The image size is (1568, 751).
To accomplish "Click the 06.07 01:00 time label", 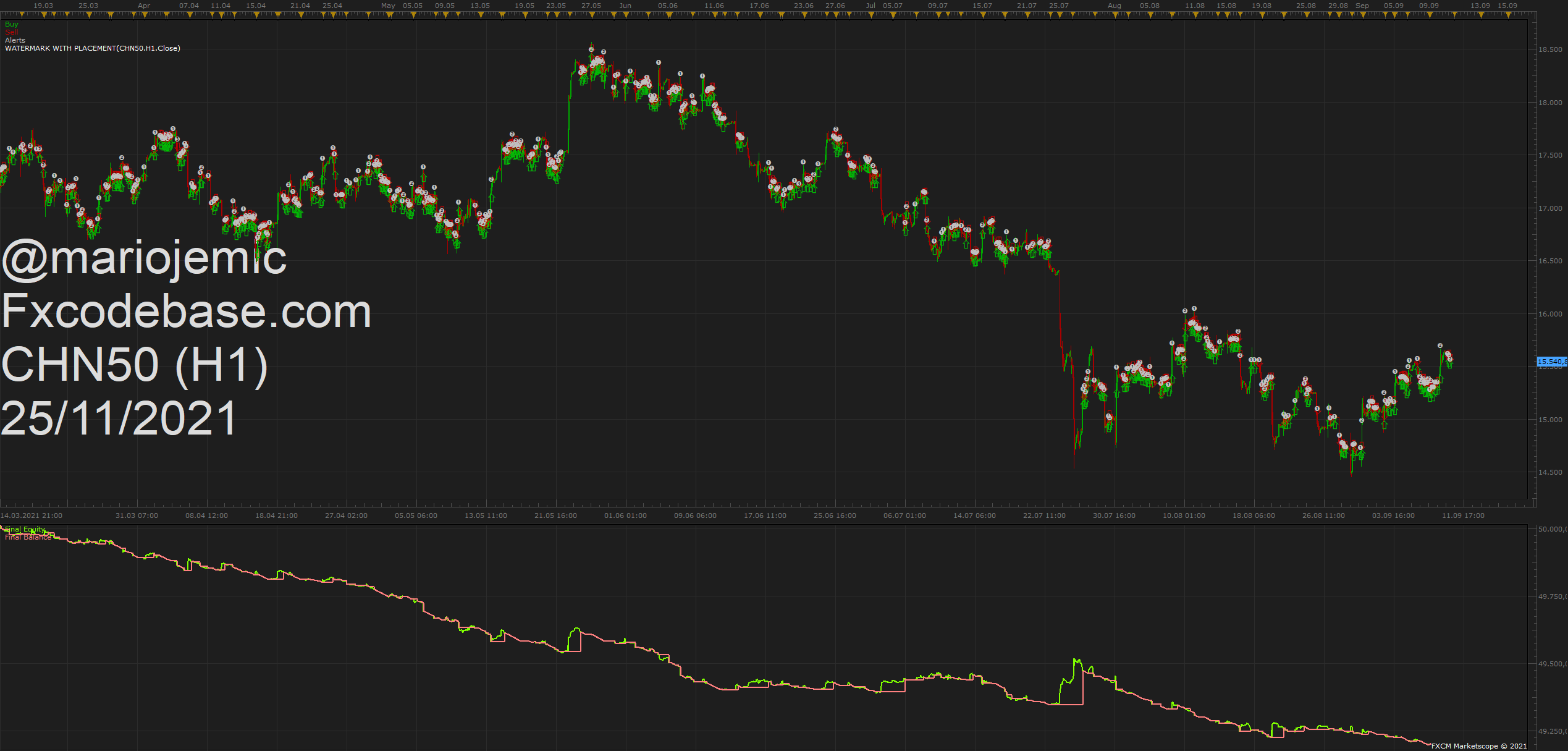I will [905, 516].
